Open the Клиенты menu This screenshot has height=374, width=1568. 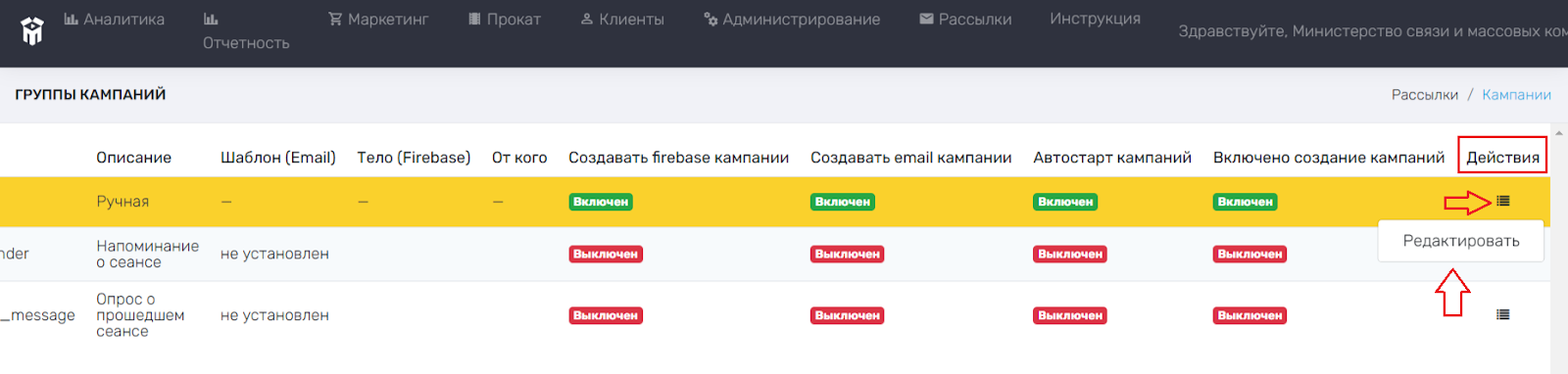click(622, 20)
